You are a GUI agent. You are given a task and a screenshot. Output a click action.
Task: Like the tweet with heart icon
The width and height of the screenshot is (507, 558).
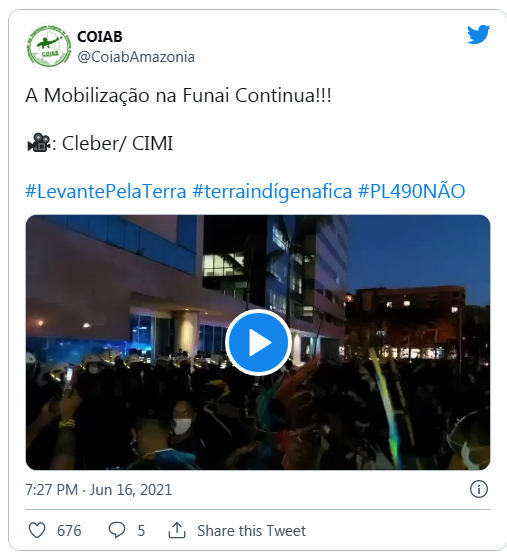37,530
